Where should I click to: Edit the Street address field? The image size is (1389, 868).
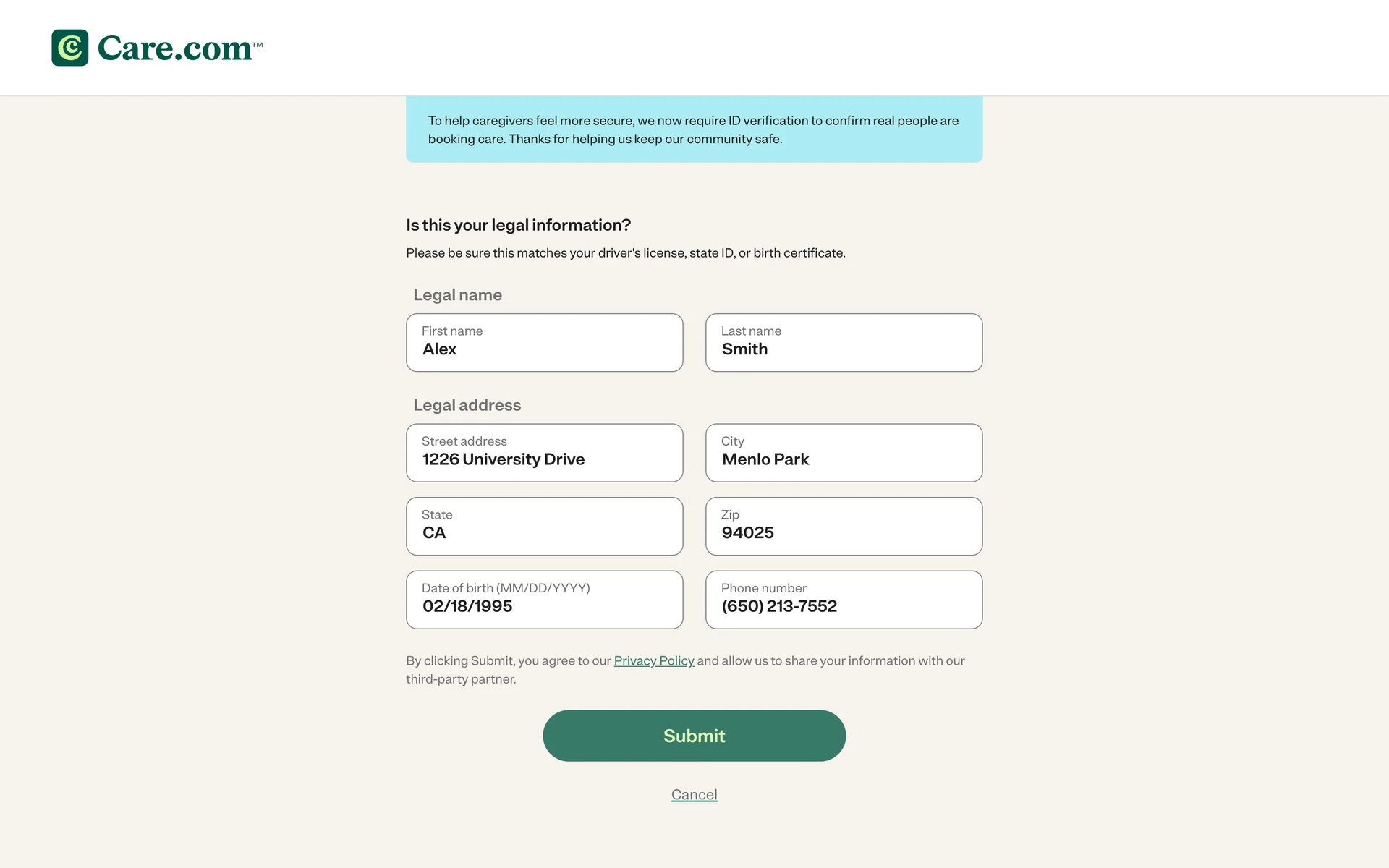coord(544,453)
